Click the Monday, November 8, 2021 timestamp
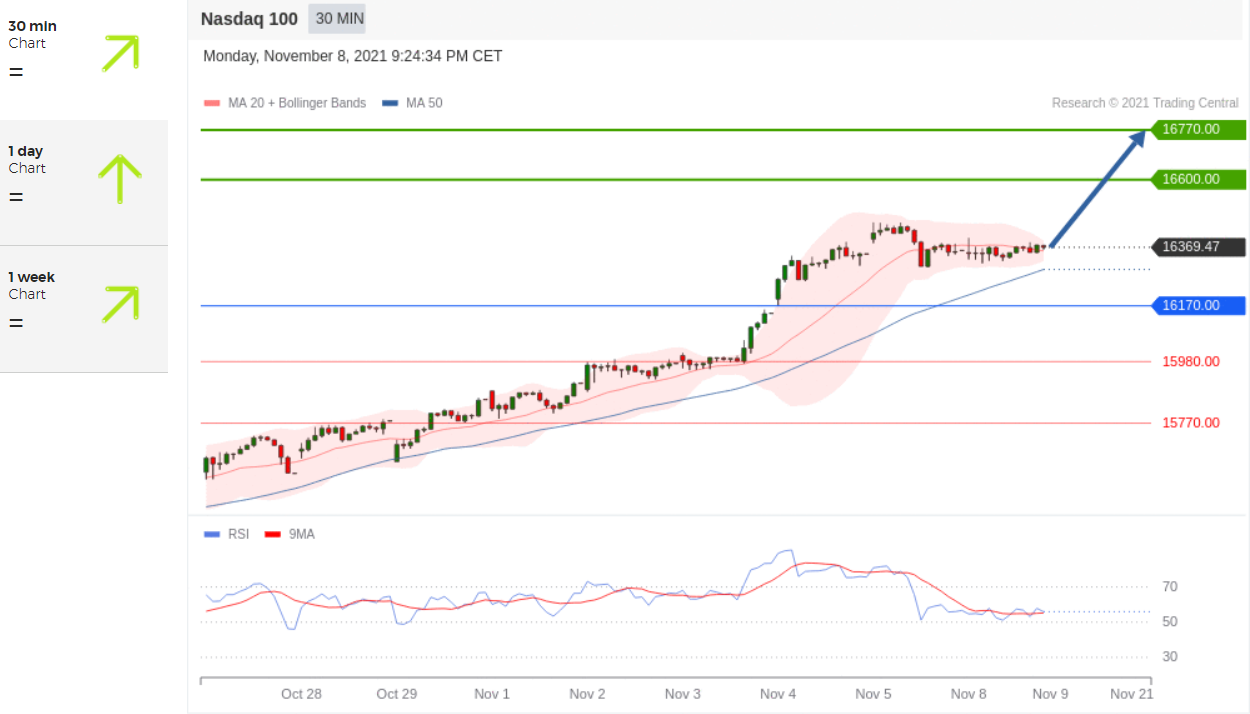The width and height of the screenshot is (1250, 714). pyautogui.click(x=353, y=56)
